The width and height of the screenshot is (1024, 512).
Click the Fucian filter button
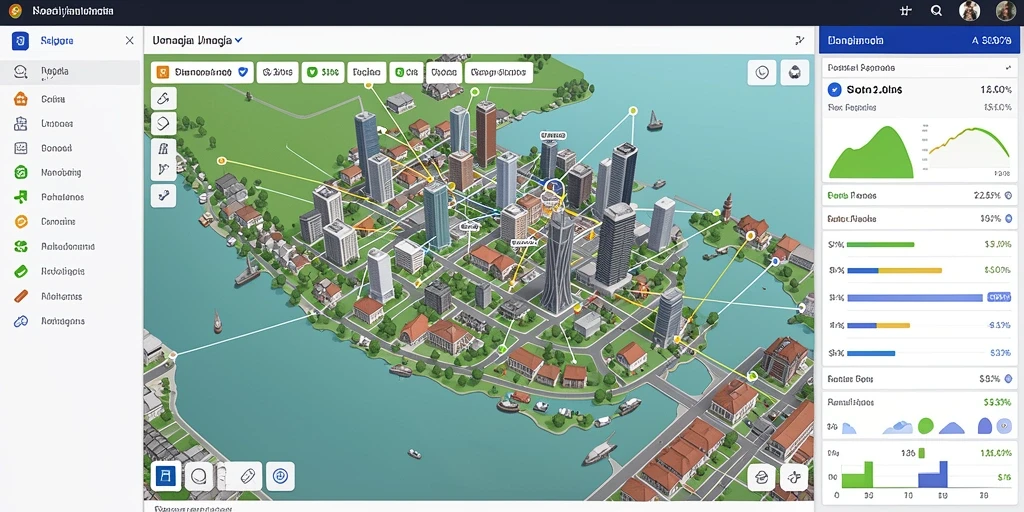coord(366,72)
